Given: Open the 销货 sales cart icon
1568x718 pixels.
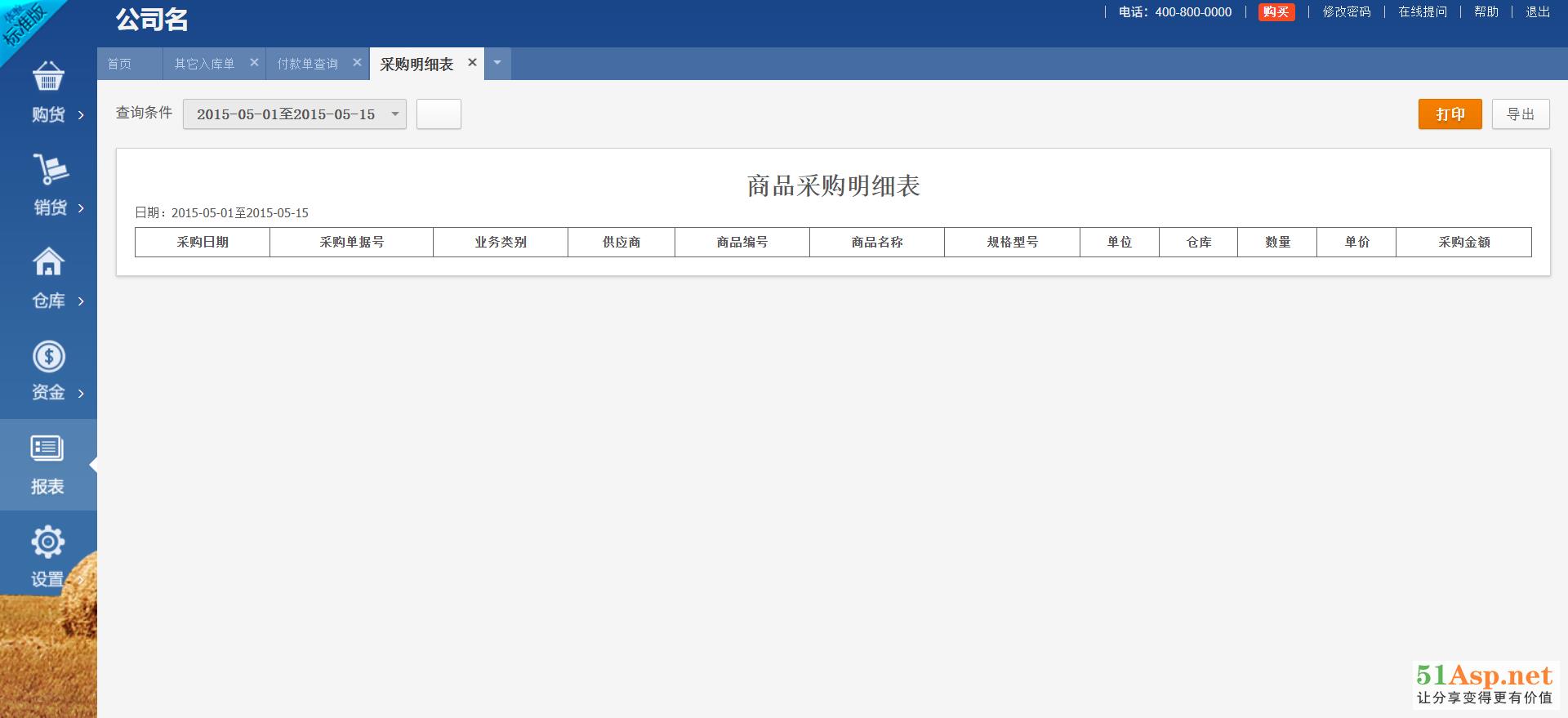Looking at the screenshot, I should click(x=50, y=169).
